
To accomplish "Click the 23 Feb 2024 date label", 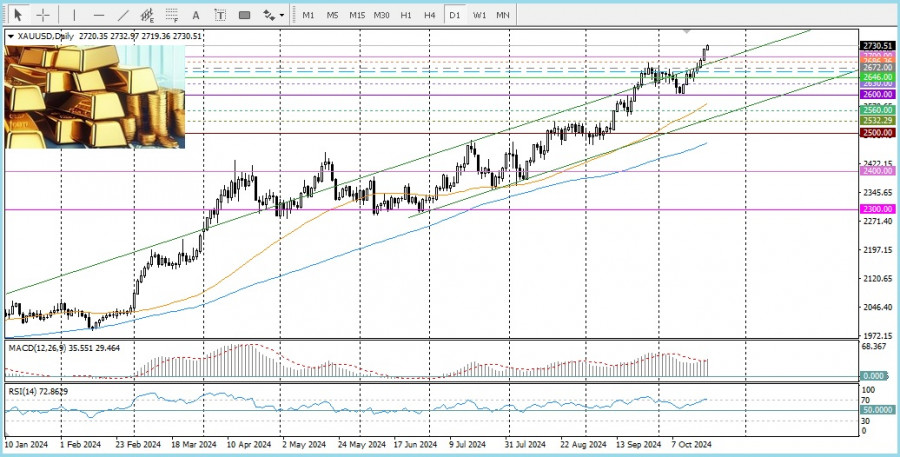I will (138, 445).
